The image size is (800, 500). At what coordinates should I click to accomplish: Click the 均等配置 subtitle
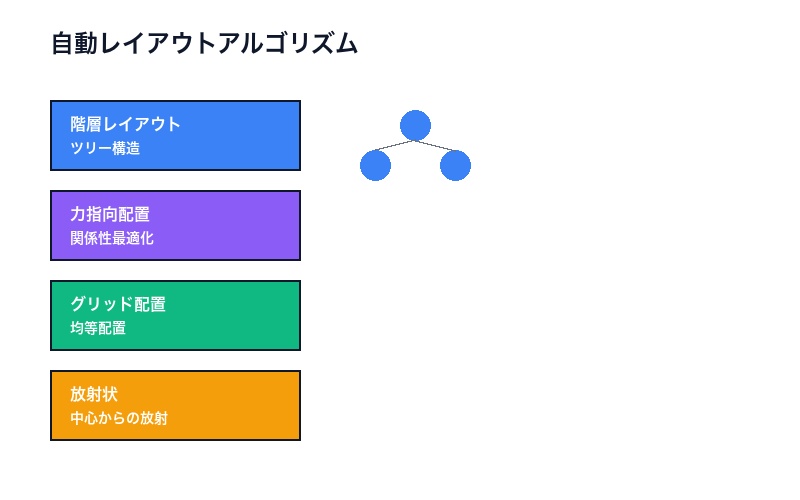click(x=97, y=329)
